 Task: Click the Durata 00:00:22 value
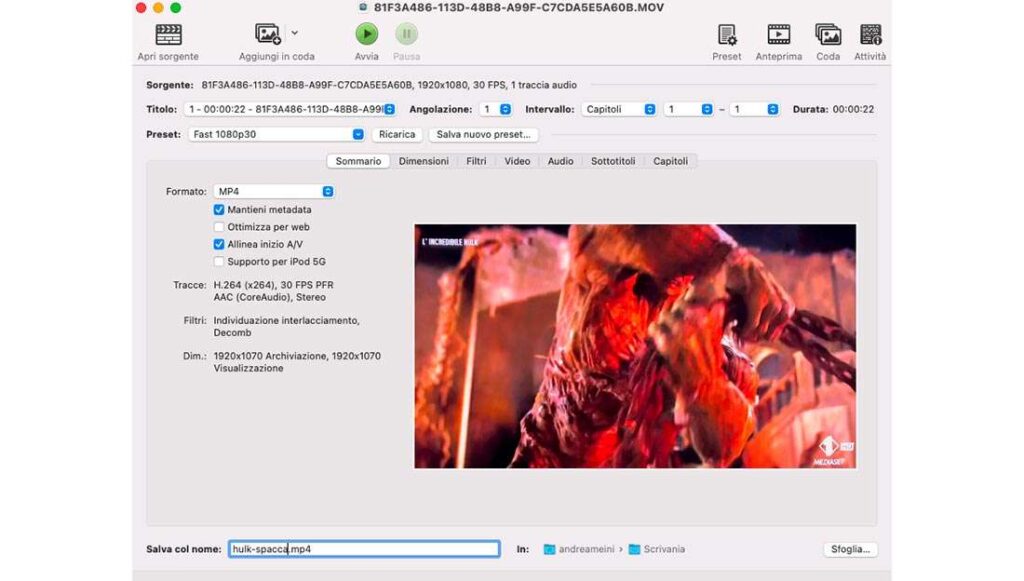click(x=853, y=109)
